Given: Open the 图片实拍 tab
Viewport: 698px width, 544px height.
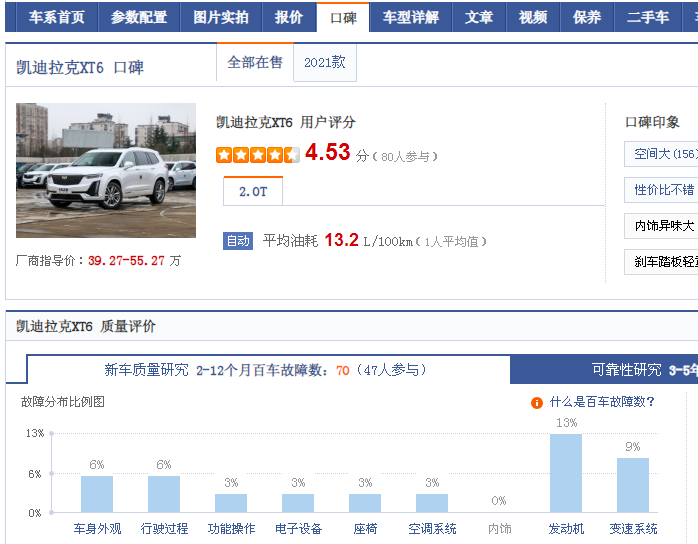Looking at the screenshot, I should point(221,18).
